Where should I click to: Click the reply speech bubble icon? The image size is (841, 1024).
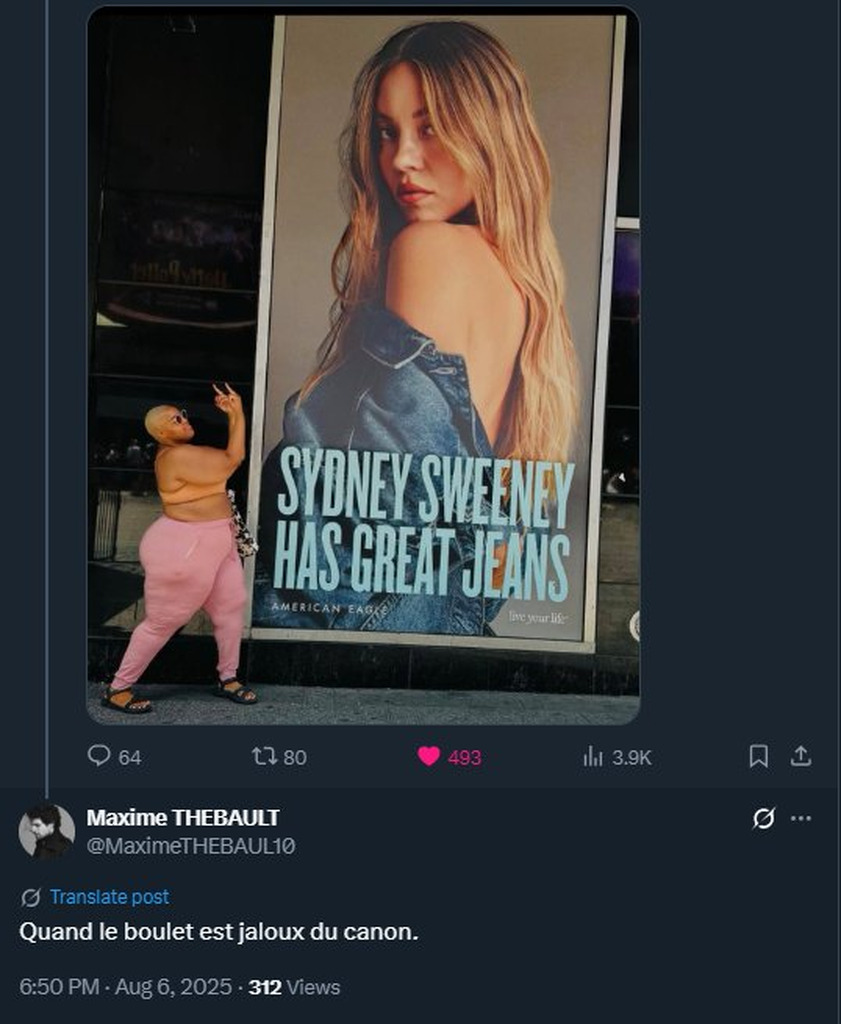tap(98, 756)
